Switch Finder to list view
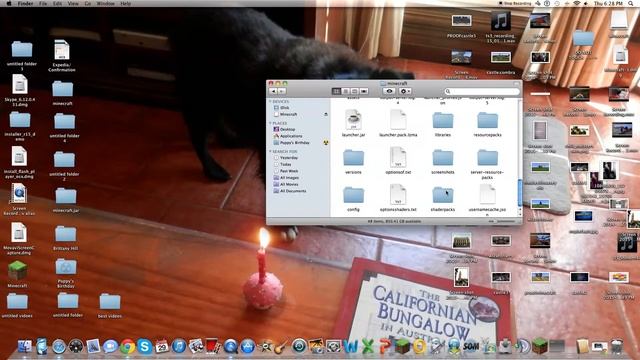640x360 pixels. tap(345, 91)
